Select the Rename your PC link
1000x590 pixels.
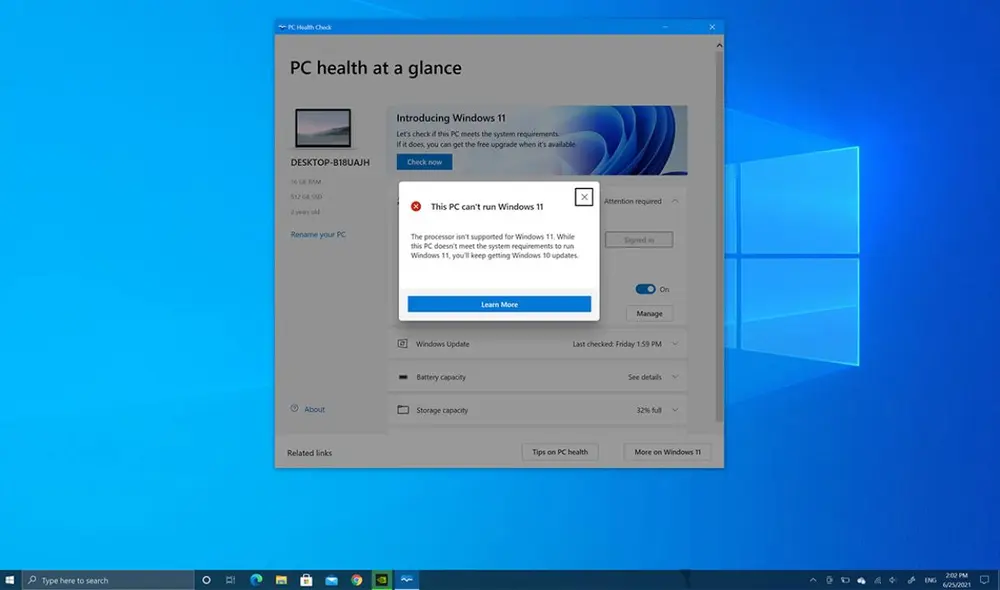click(317, 234)
